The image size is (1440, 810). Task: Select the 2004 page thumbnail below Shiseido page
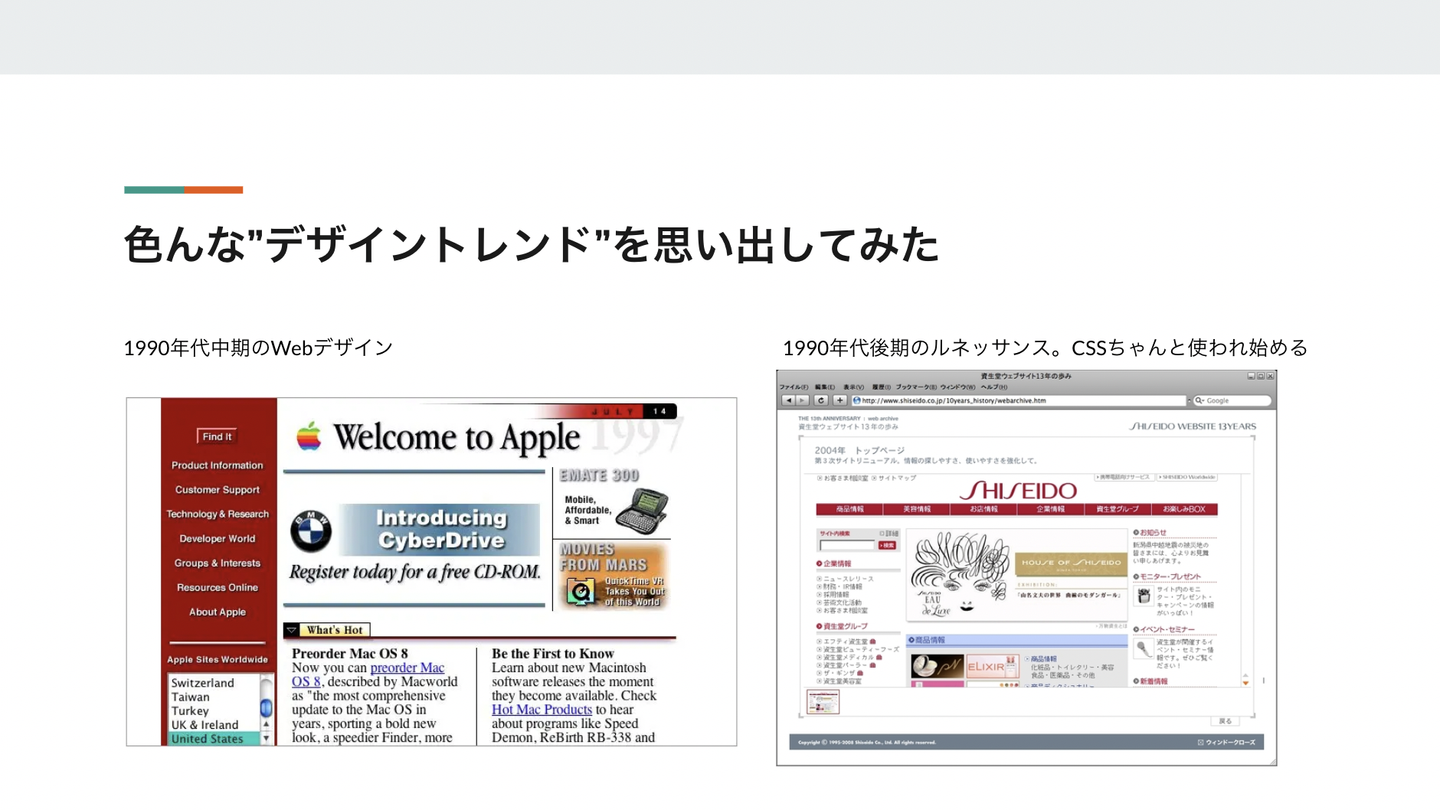823,702
